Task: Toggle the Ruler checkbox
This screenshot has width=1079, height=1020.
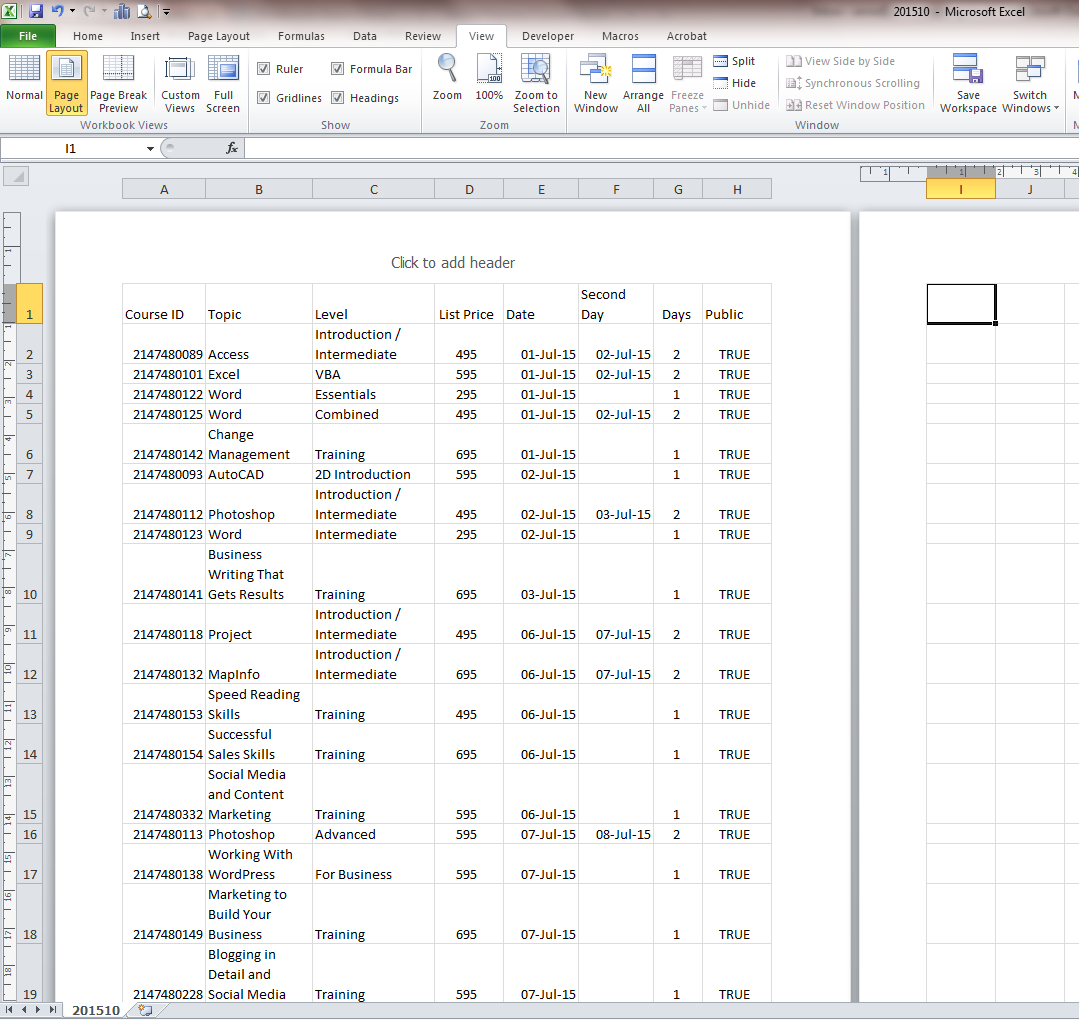Action: (x=263, y=69)
